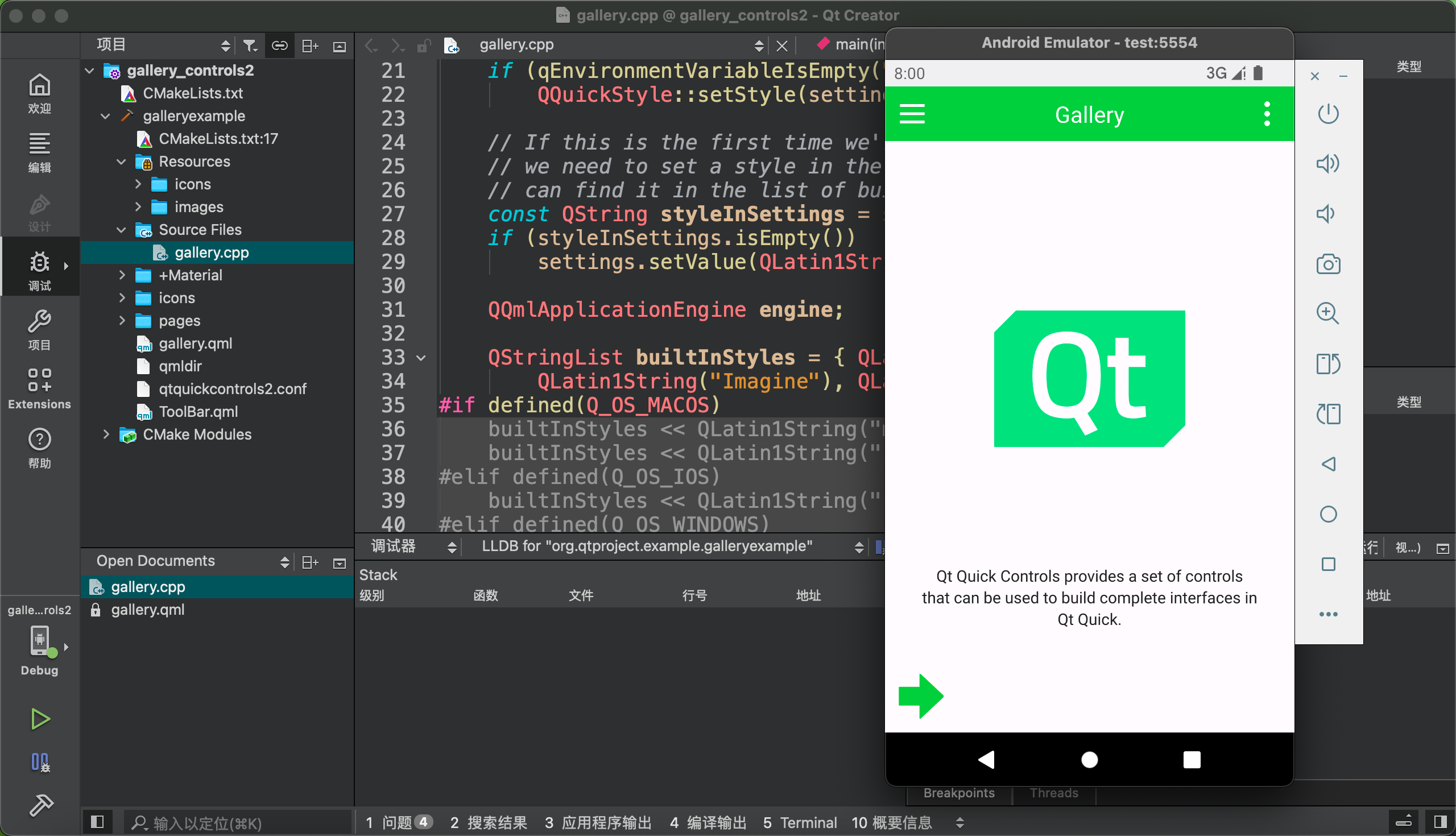Collapse the gallery_controls2 project node

point(89,71)
